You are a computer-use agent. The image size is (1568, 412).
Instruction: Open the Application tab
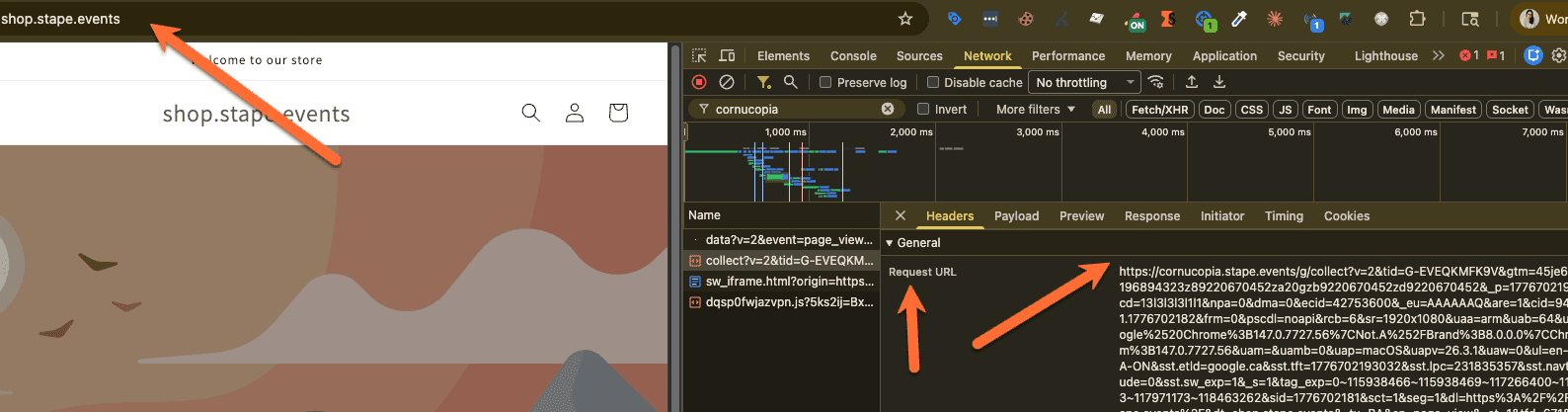(x=1224, y=56)
